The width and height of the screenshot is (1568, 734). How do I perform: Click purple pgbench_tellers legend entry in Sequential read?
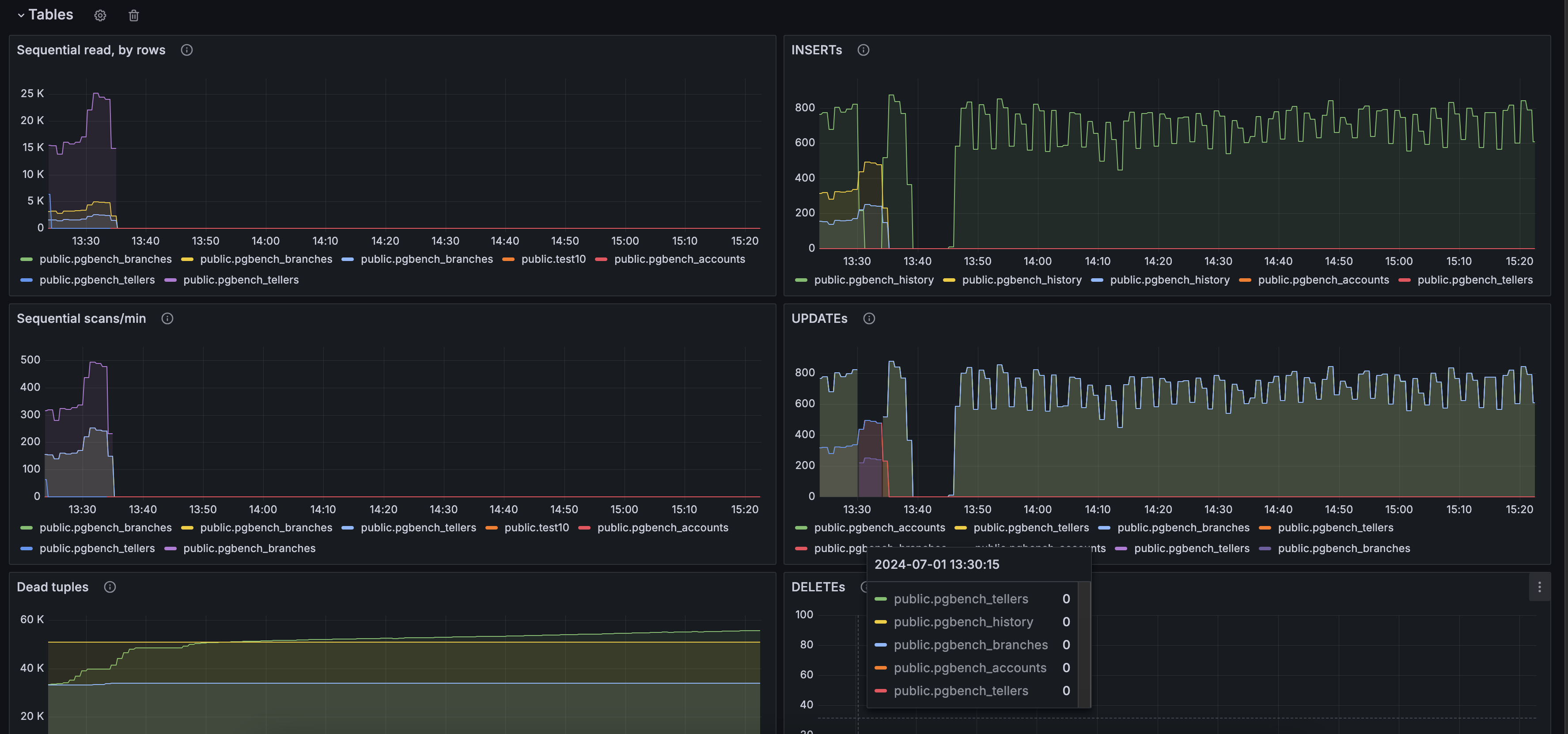(240, 280)
